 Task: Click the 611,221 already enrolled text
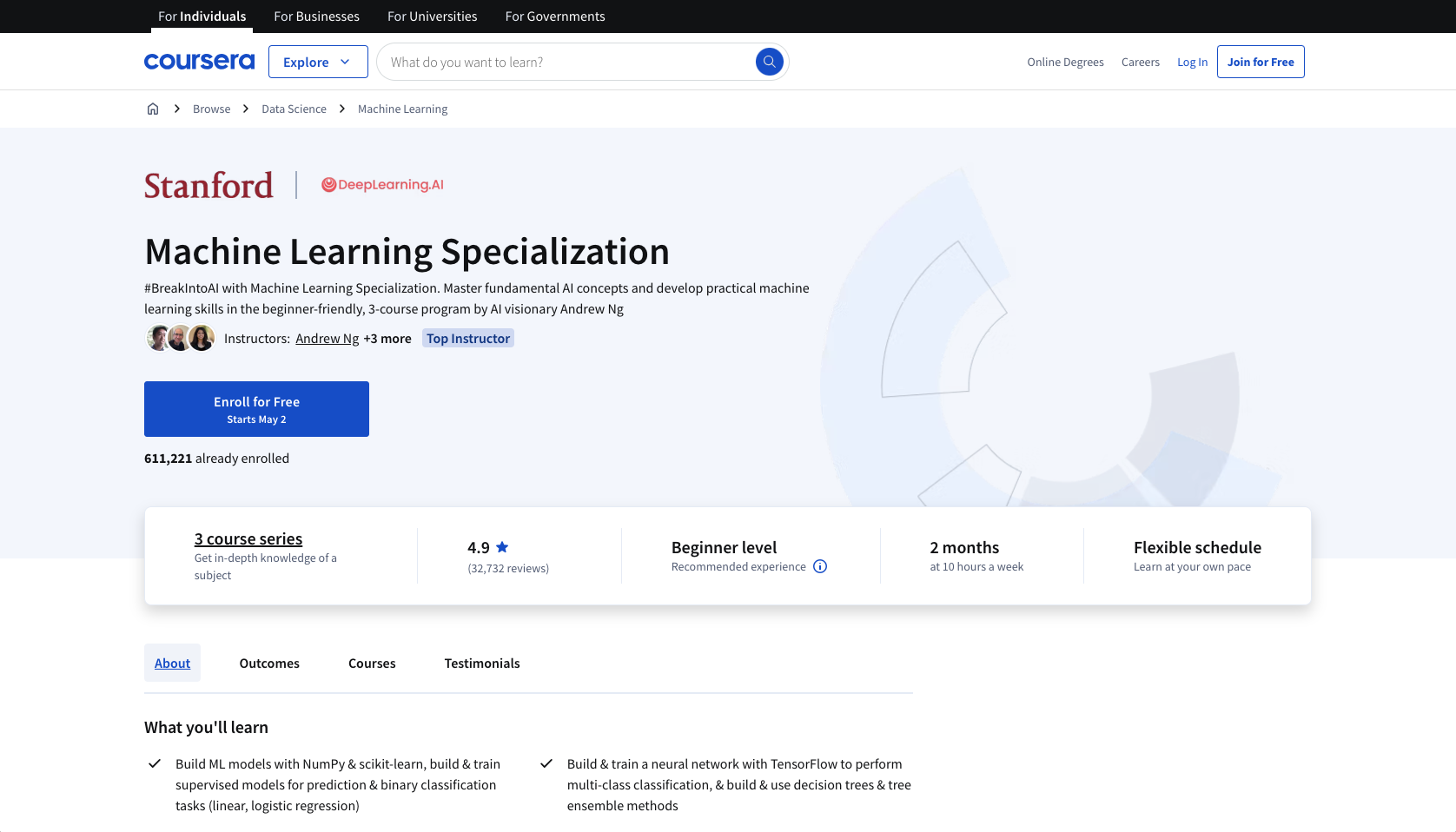tap(216, 458)
